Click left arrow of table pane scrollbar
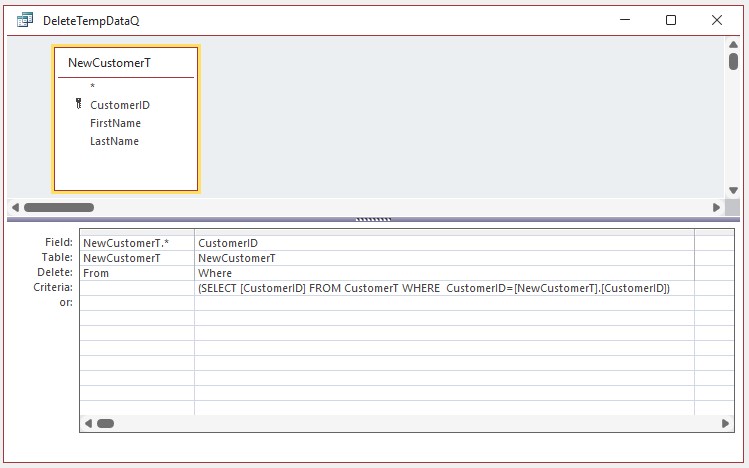 click(x=16, y=208)
